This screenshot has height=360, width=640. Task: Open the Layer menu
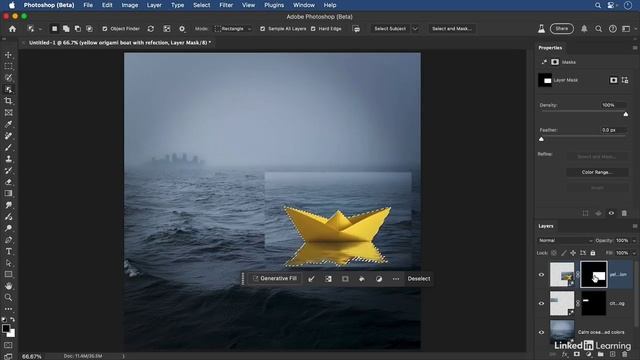154,5
